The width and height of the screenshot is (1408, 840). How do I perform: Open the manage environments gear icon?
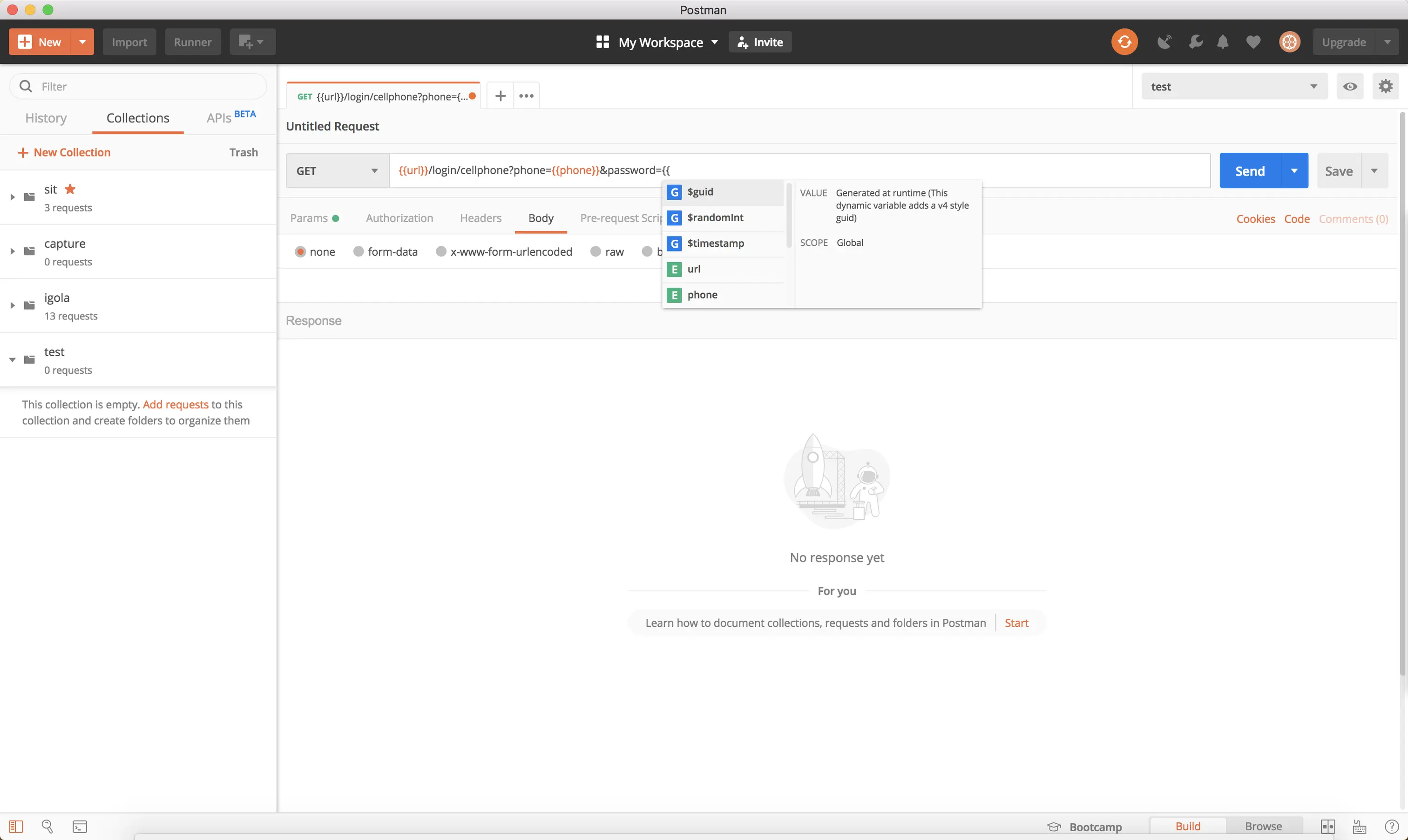(x=1385, y=87)
